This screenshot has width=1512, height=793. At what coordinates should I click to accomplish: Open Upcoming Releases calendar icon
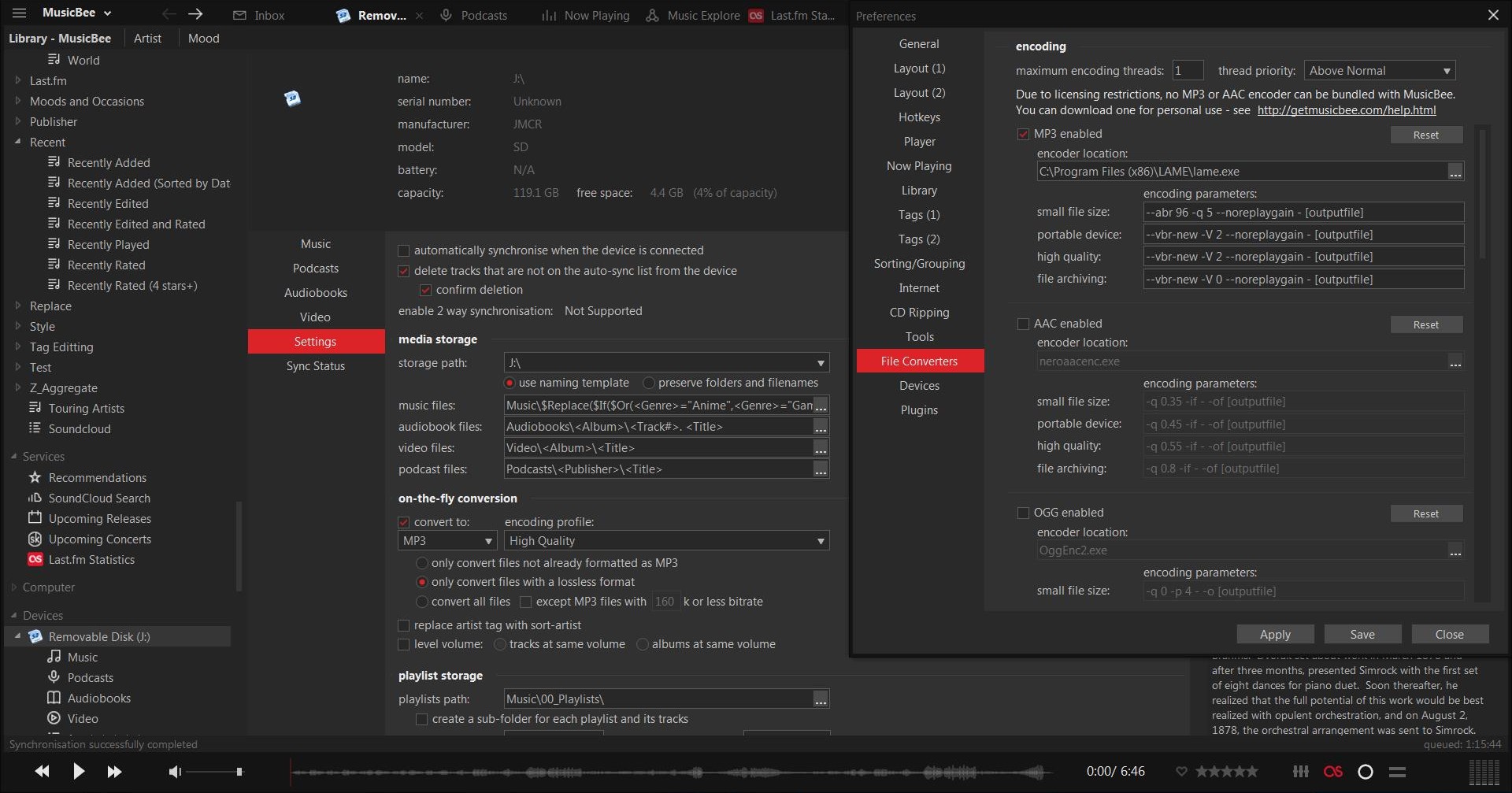click(35, 518)
